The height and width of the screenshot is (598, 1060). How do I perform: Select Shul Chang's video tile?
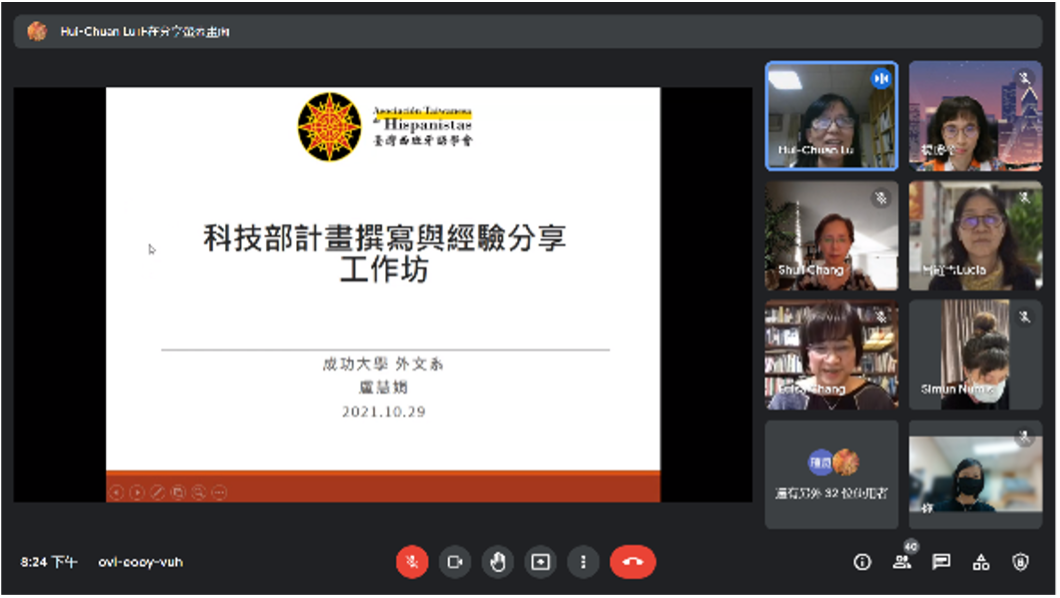pyautogui.click(x=832, y=236)
